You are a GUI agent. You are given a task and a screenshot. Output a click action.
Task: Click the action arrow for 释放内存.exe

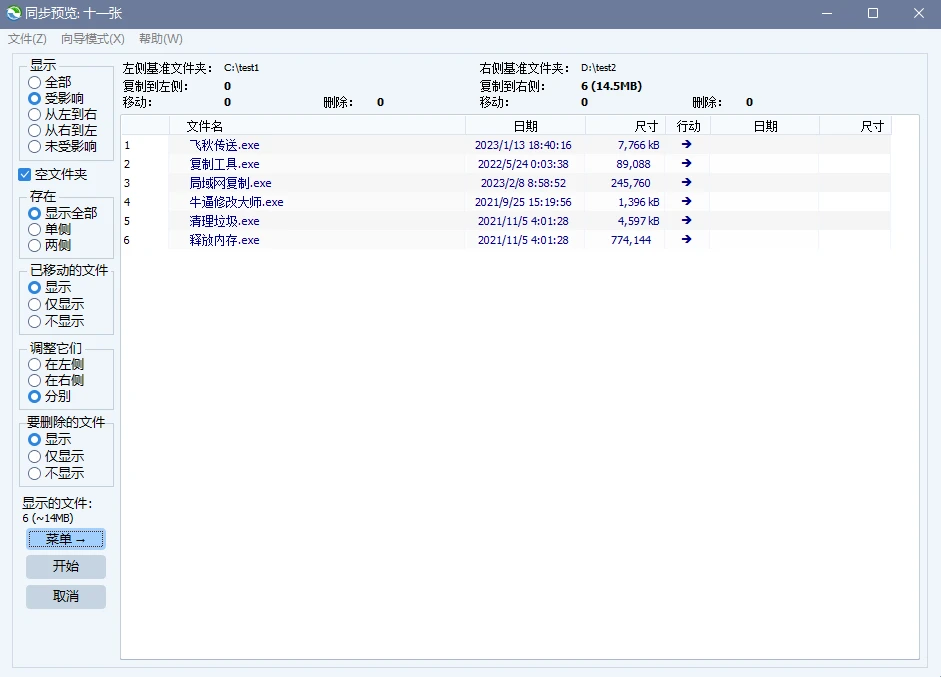point(687,239)
